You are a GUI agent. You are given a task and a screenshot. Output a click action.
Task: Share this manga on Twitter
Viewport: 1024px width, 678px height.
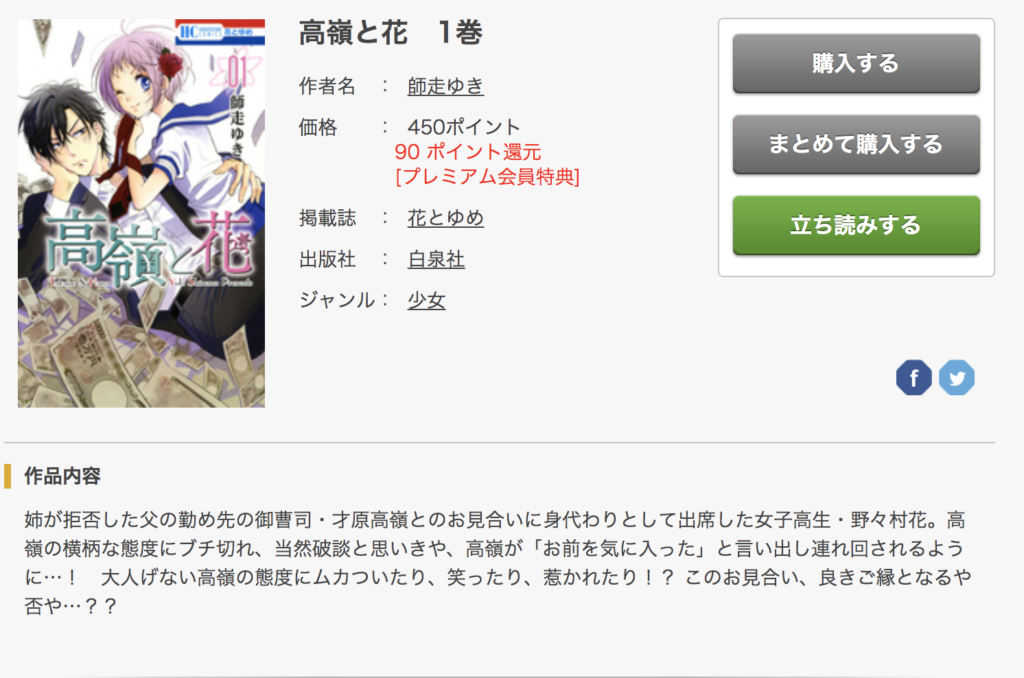pos(957,378)
